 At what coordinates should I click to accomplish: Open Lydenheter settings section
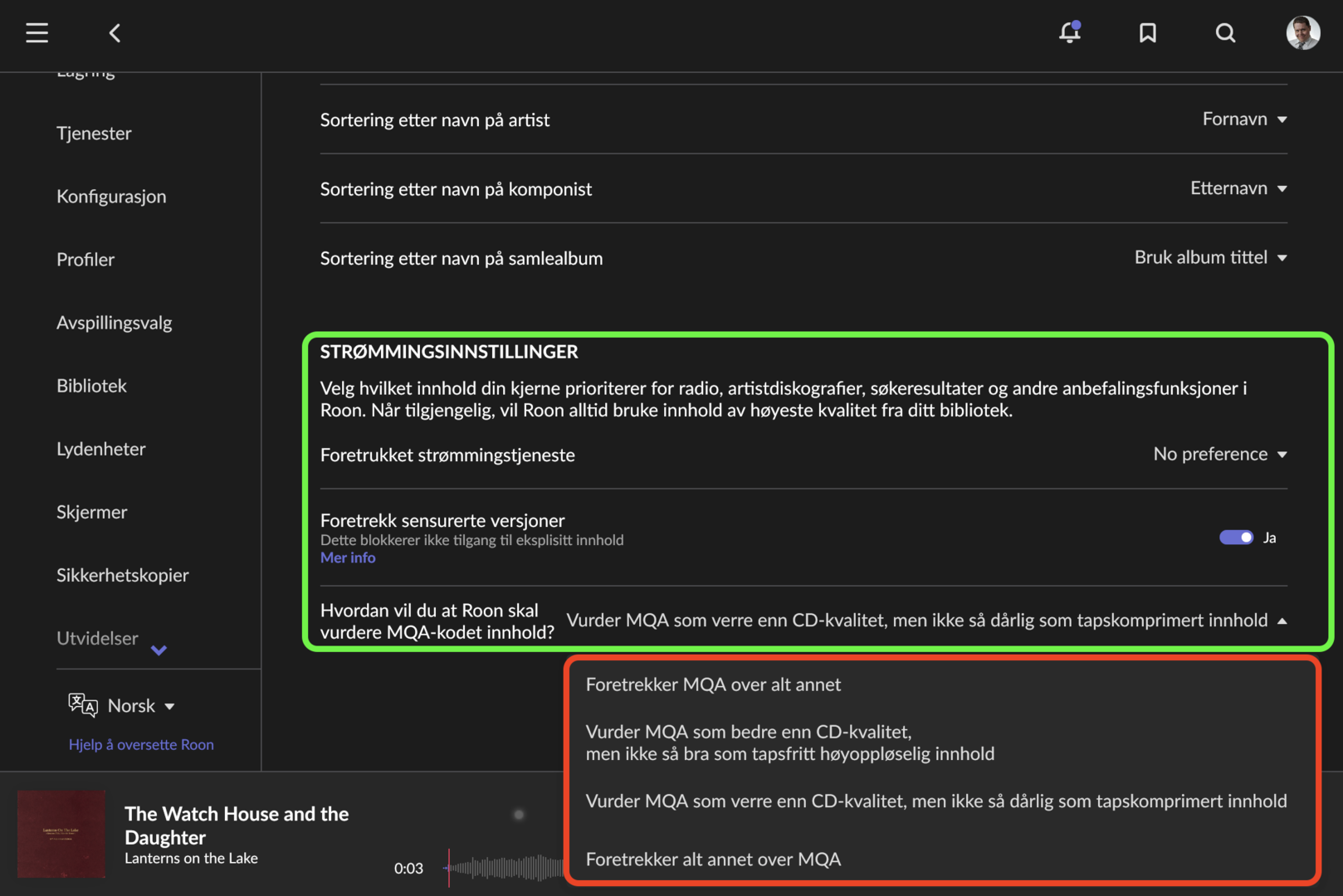click(101, 448)
